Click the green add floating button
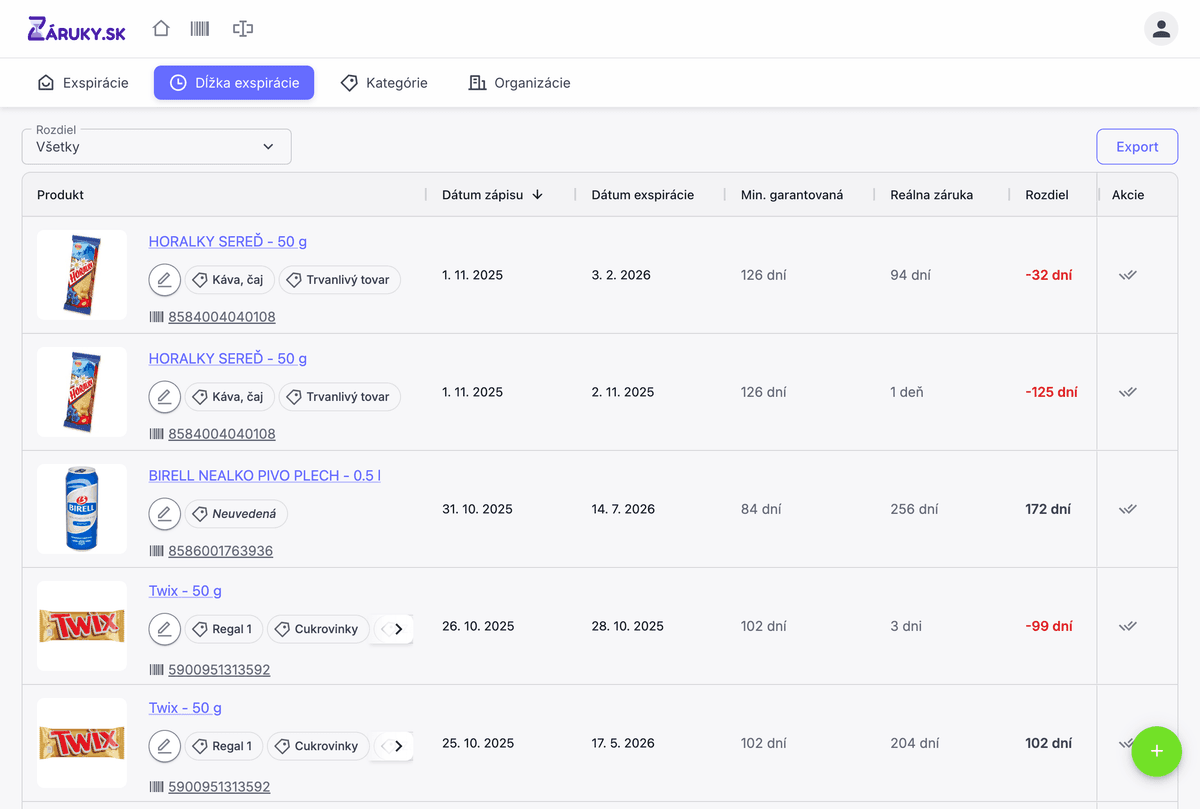Image resolution: width=1200 pixels, height=809 pixels. coord(1156,751)
